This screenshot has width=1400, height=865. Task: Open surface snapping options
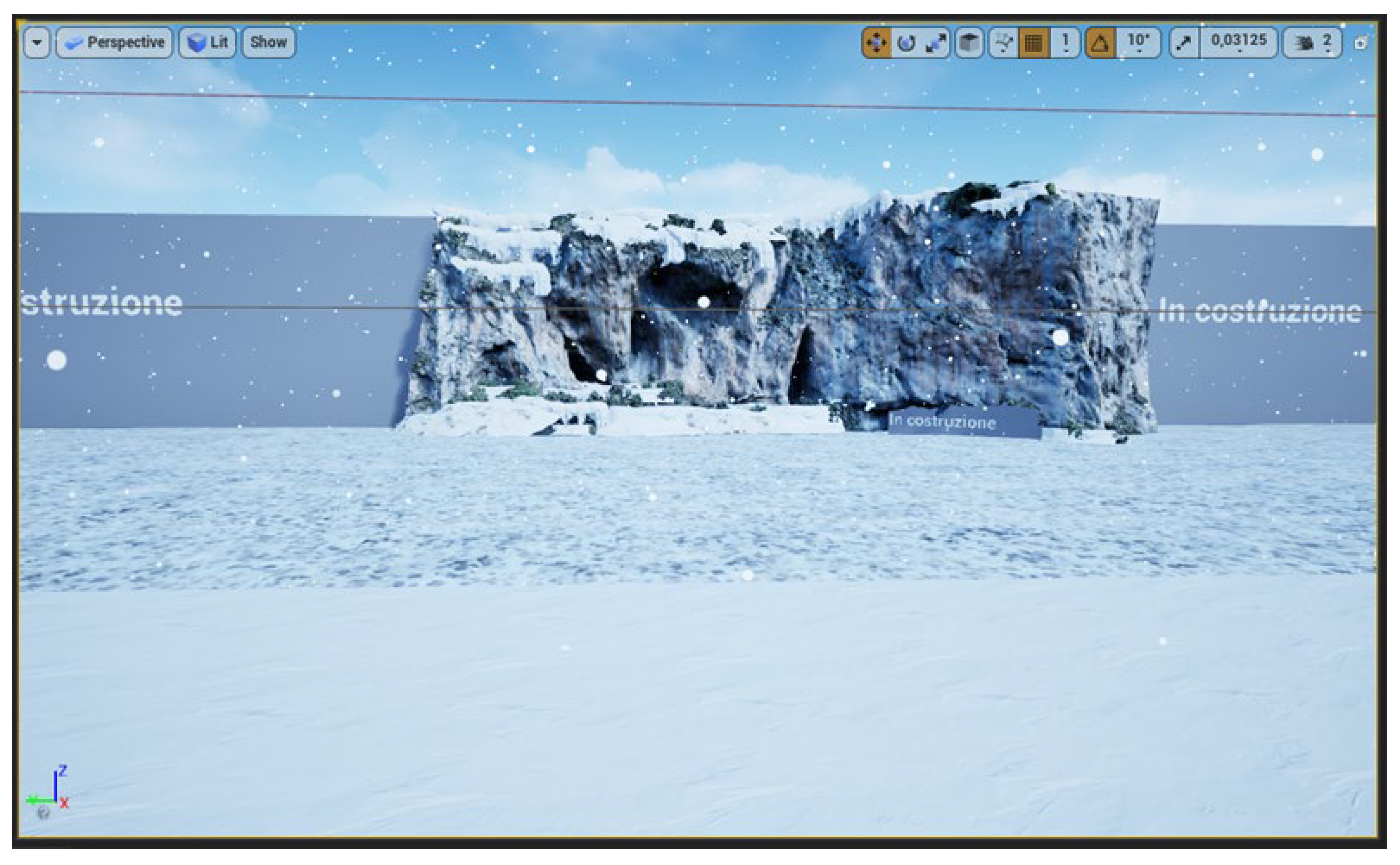click(x=1003, y=43)
